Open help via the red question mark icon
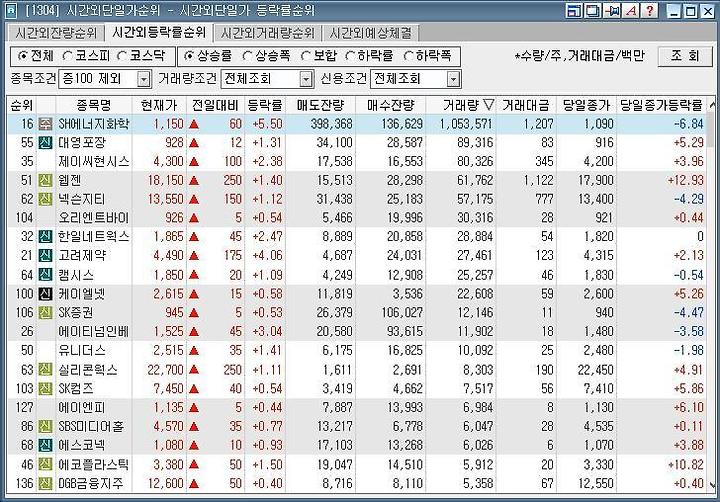The width and height of the screenshot is (720, 502). (x=649, y=11)
